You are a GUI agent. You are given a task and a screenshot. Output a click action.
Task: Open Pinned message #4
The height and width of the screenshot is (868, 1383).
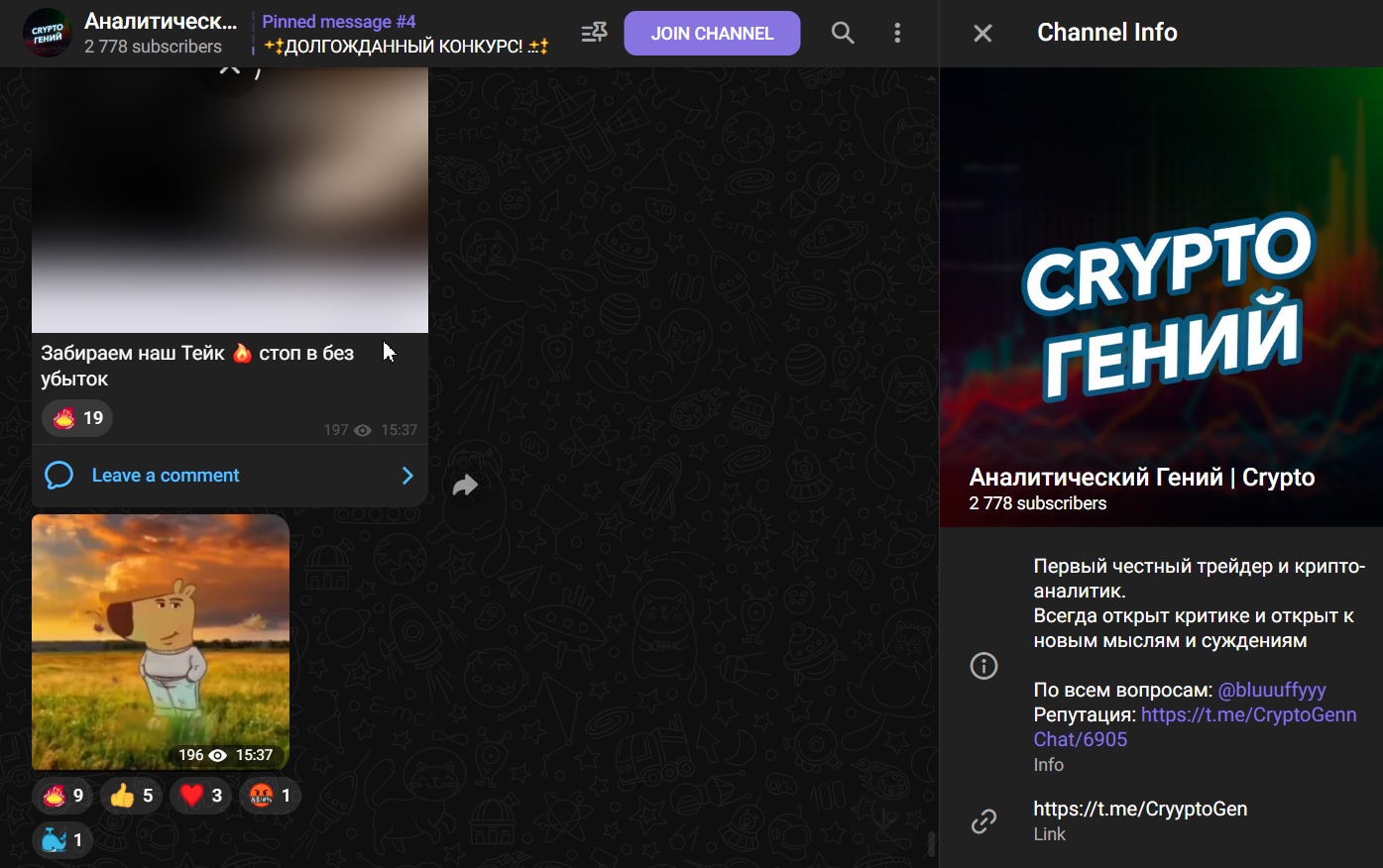[405, 34]
